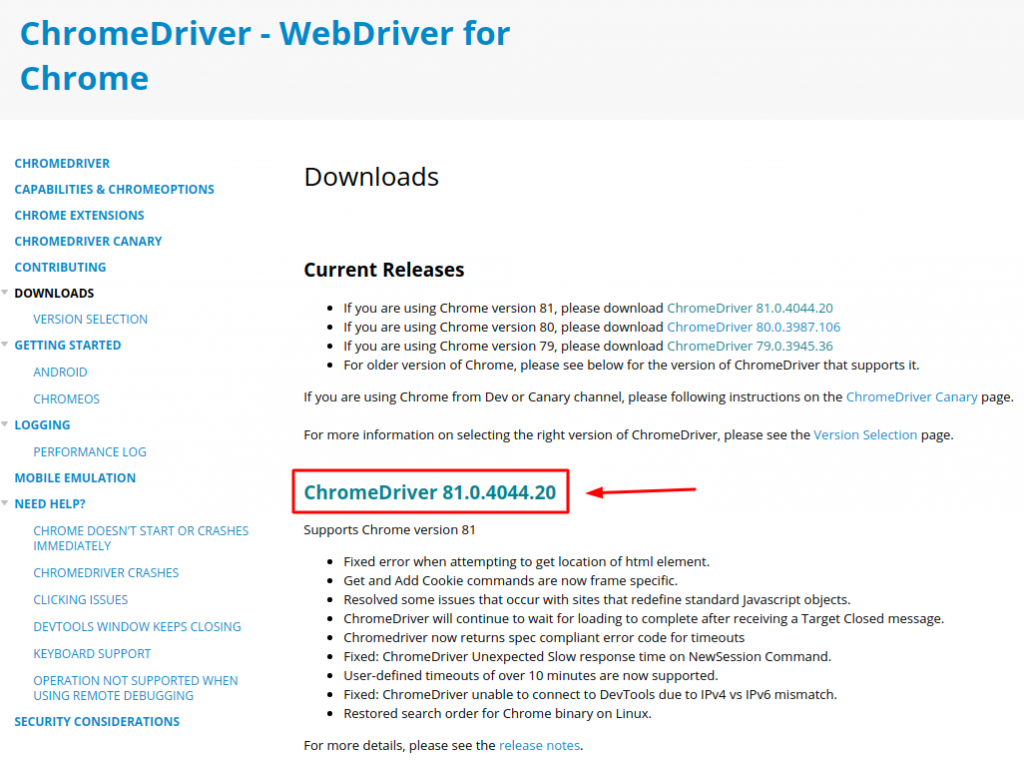This screenshot has height=766, width=1024.
Task: Collapse the NEED HELP? sidebar section
Action: pos(6,503)
